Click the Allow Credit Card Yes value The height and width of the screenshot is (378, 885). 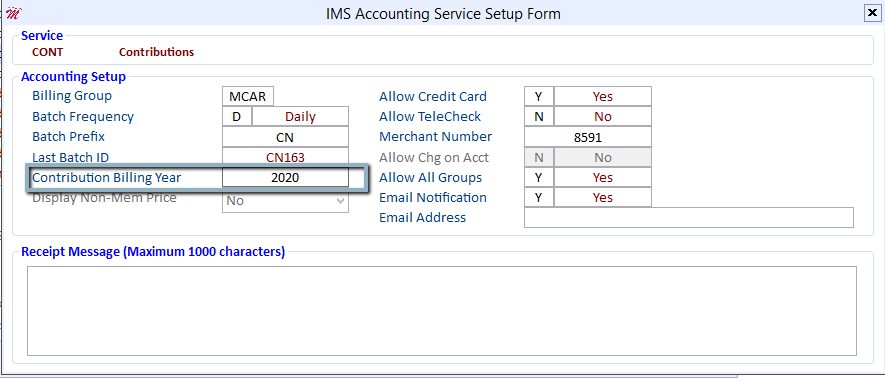pos(603,96)
